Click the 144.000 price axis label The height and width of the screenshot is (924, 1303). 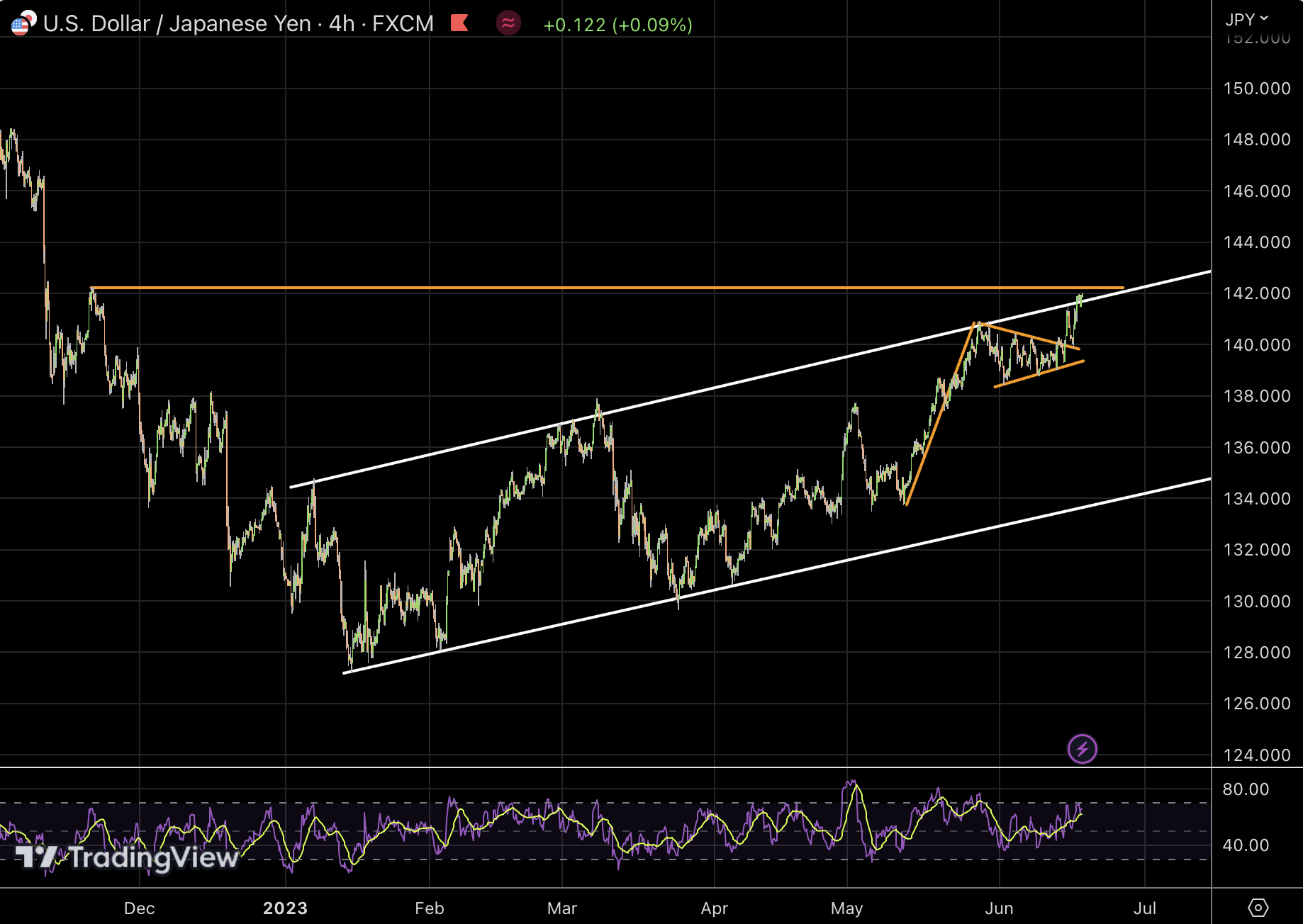(1257, 242)
